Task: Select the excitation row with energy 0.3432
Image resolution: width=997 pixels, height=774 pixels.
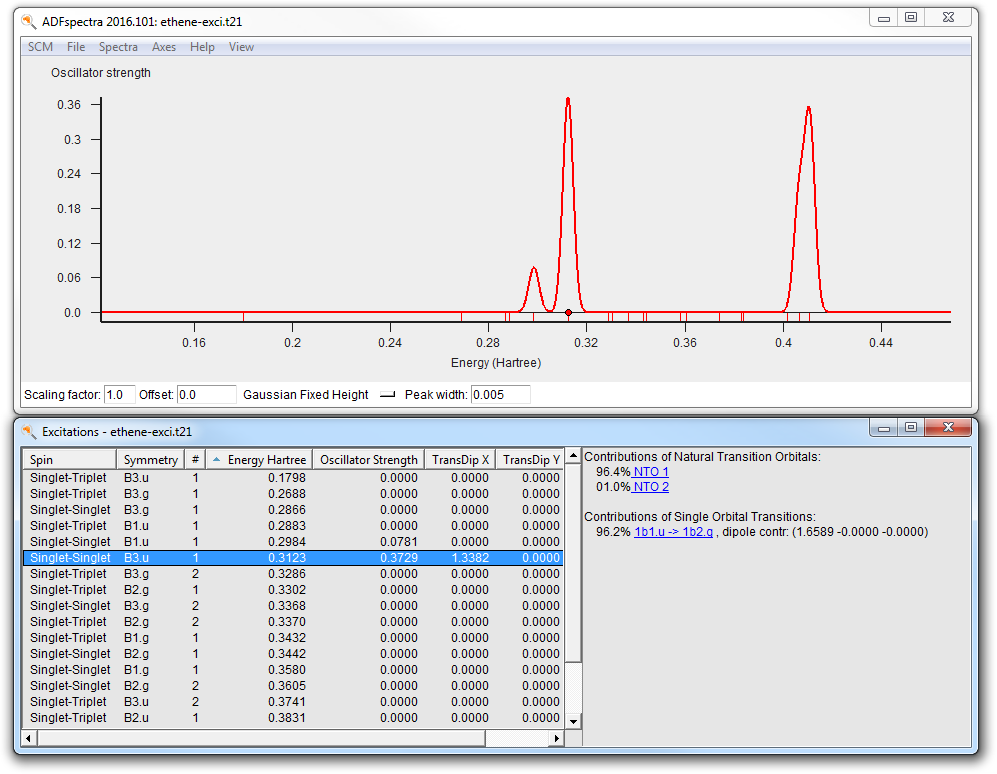Action: pos(293,638)
